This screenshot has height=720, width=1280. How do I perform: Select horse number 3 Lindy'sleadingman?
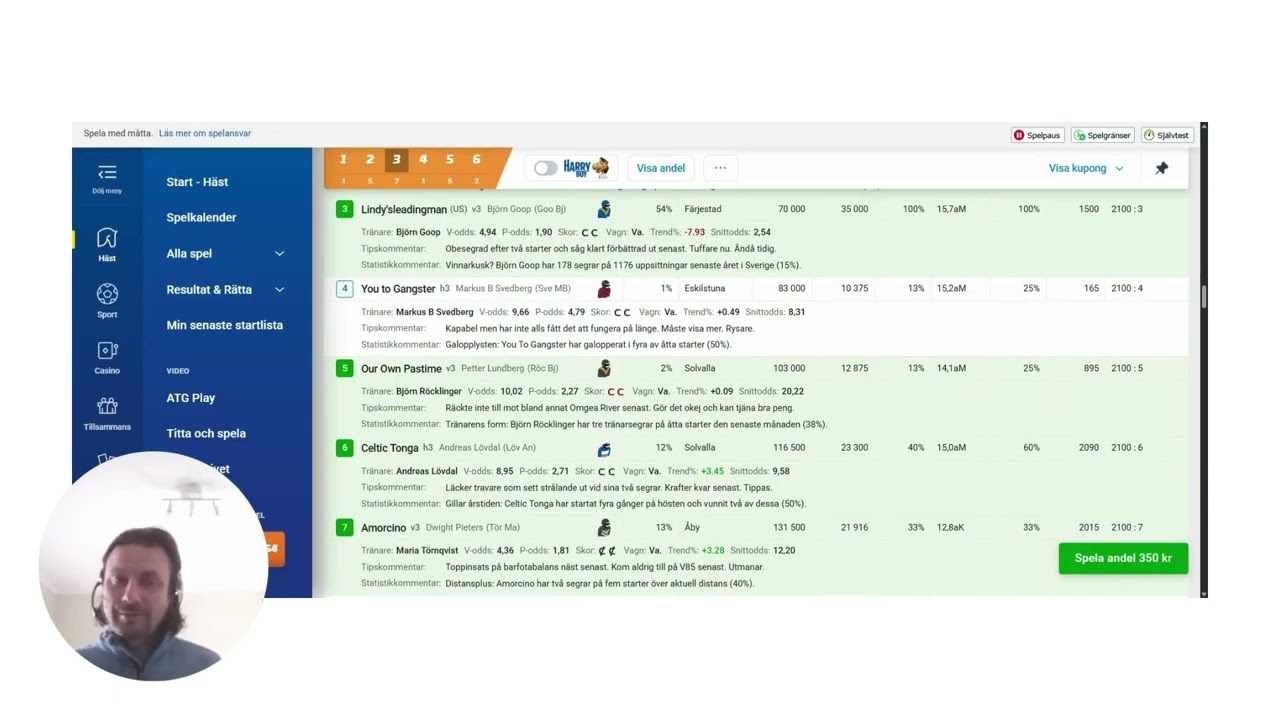pos(345,209)
